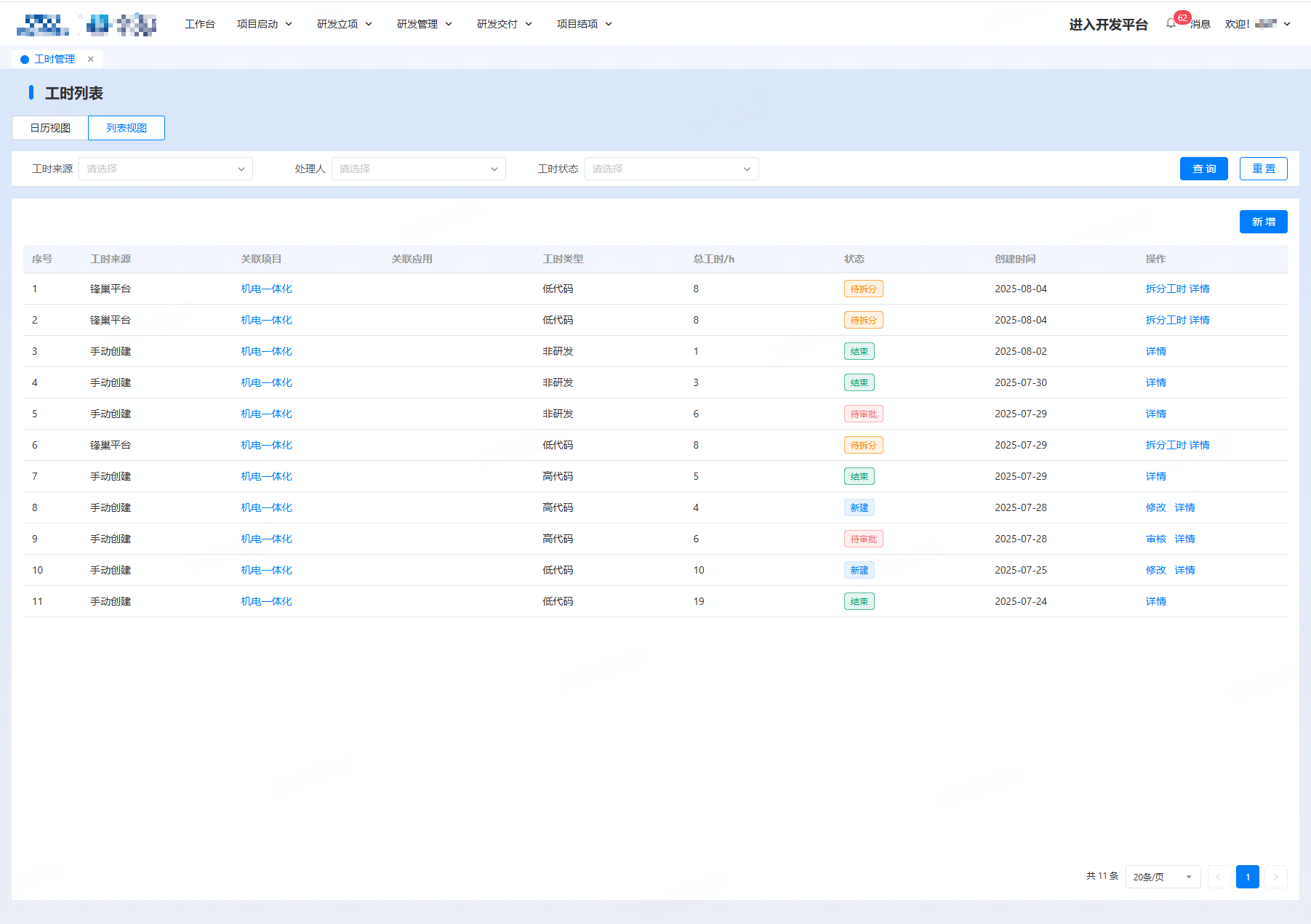Click the notification bell icon

click(x=1171, y=23)
